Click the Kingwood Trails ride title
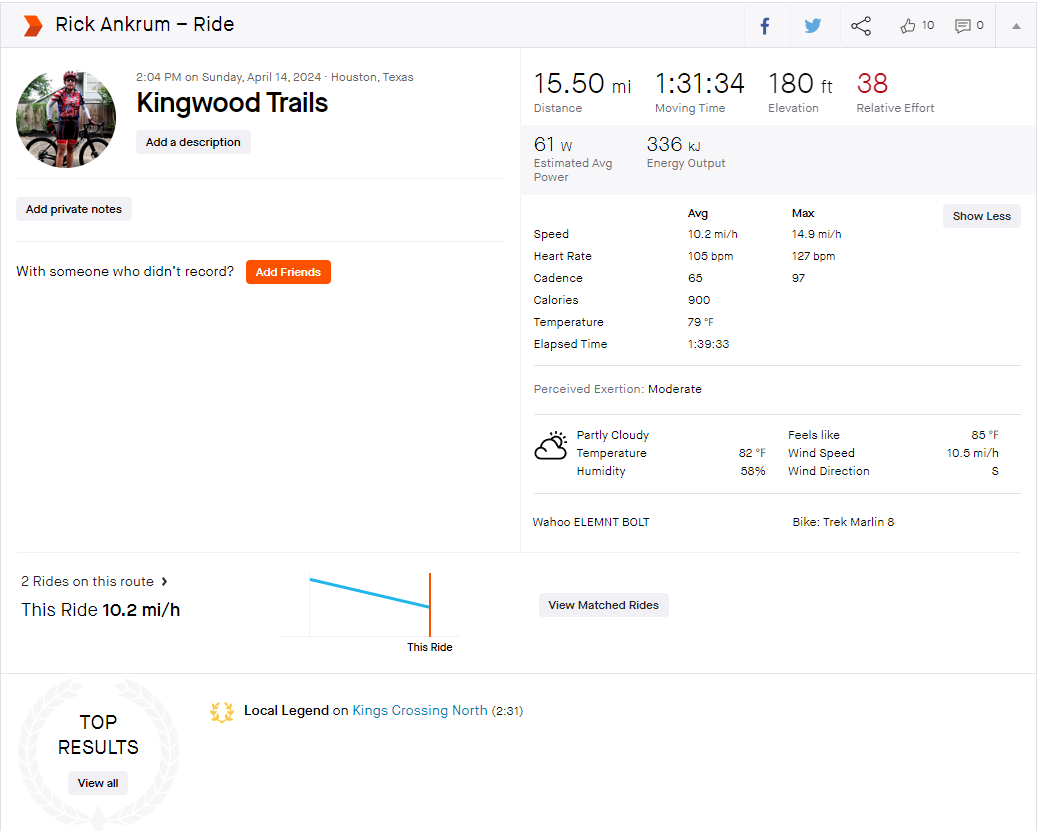Screen dimensions: 1040x831 232,103
